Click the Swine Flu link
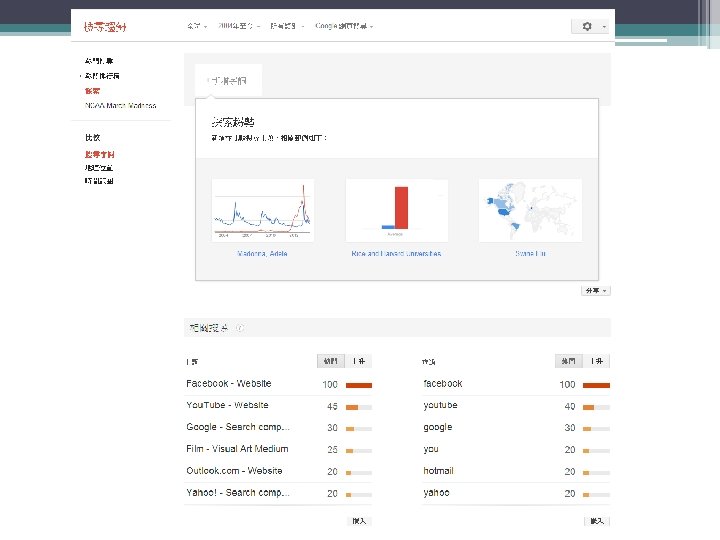This screenshot has width=720, height=540. (x=530, y=253)
